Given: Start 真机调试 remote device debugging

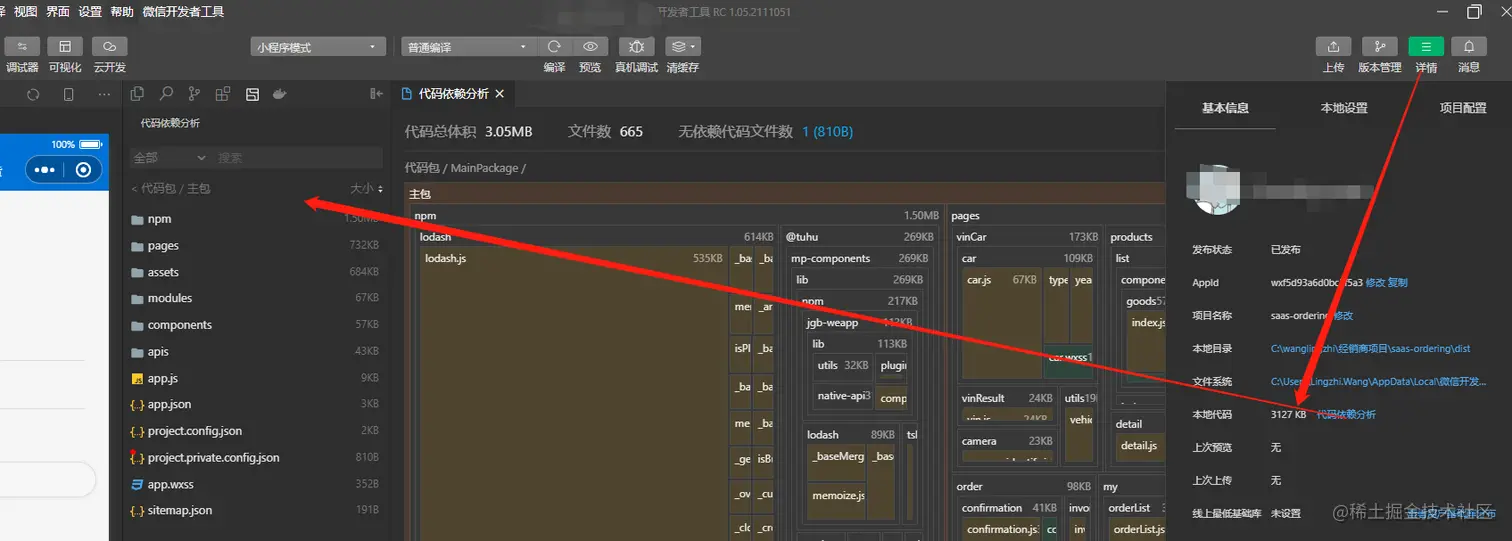Looking at the screenshot, I should click(x=636, y=47).
